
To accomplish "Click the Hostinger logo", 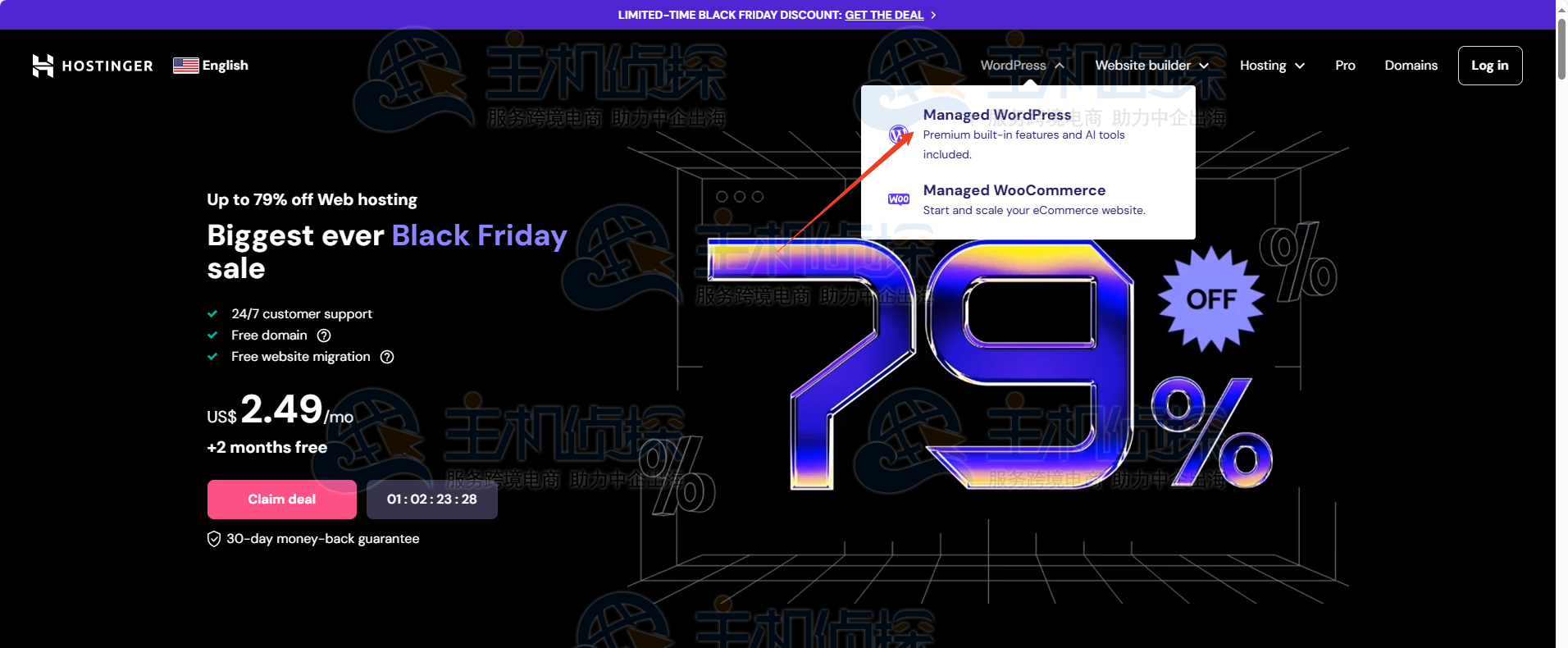I will (x=93, y=66).
